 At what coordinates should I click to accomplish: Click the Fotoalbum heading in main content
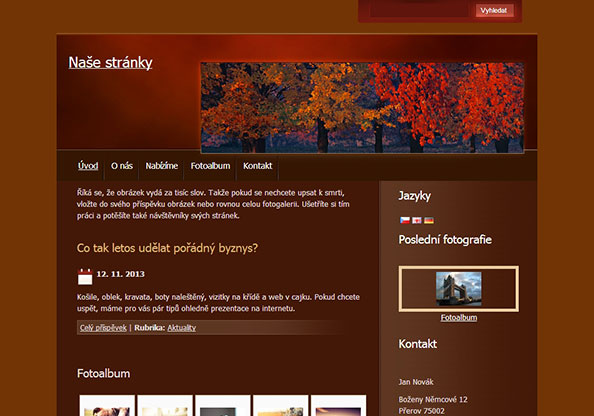coord(103,374)
